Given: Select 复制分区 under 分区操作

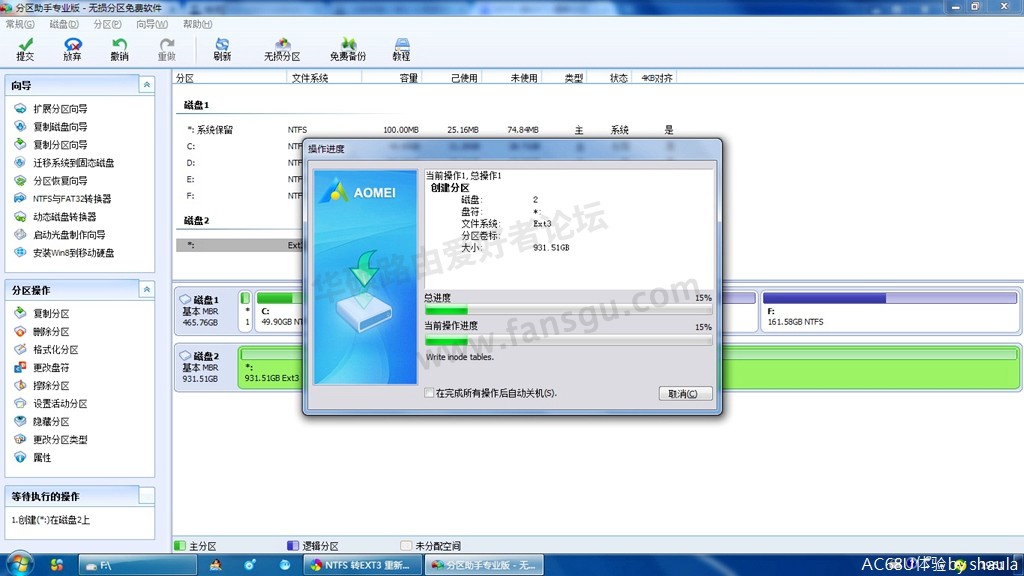Looking at the screenshot, I should tap(42, 313).
